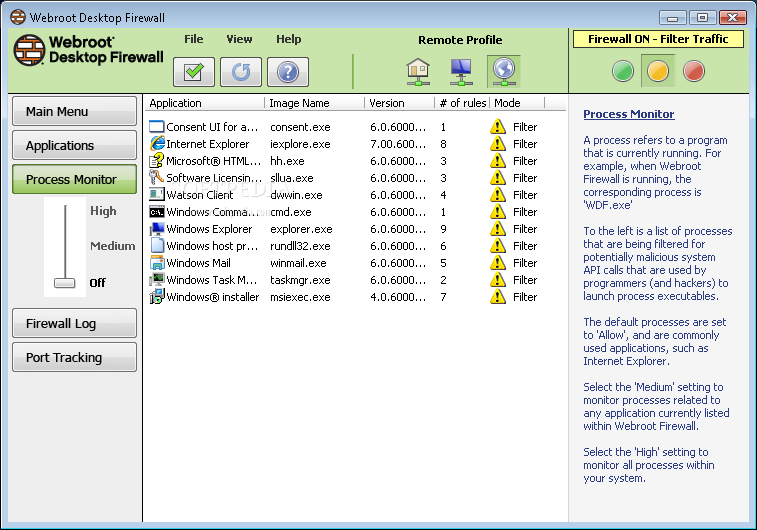Open the View menu
Screen dimensions: 757x530
[239, 39]
